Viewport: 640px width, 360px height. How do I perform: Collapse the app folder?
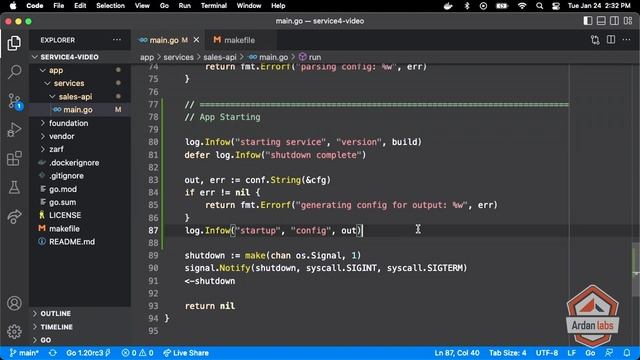pos(80,70)
